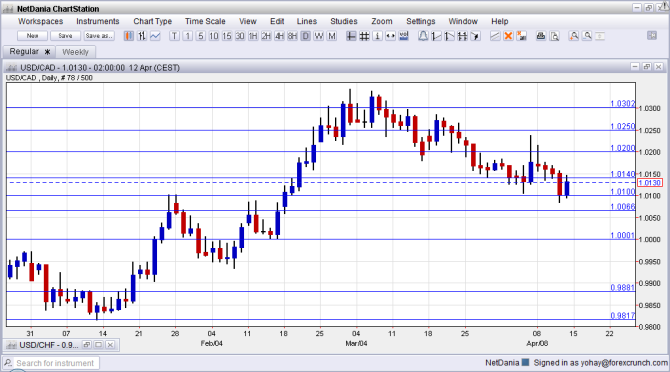Select the minimized USD/CHF chart window
Image resolution: width=670 pixels, height=372 pixels.
coord(49,345)
